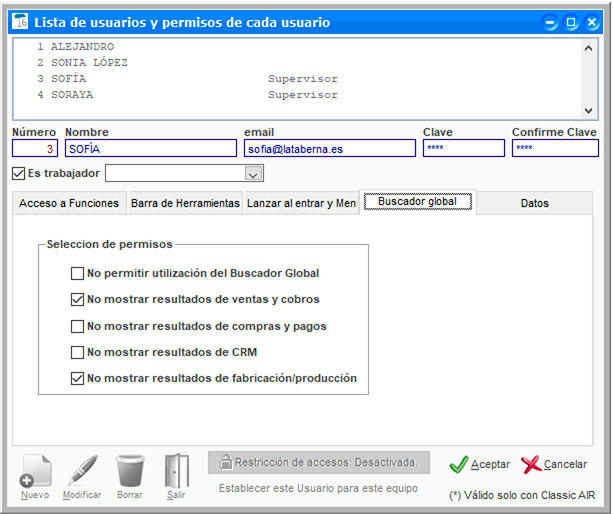Switch to Acceso a Funciones tab

pyautogui.click(x=69, y=203)
